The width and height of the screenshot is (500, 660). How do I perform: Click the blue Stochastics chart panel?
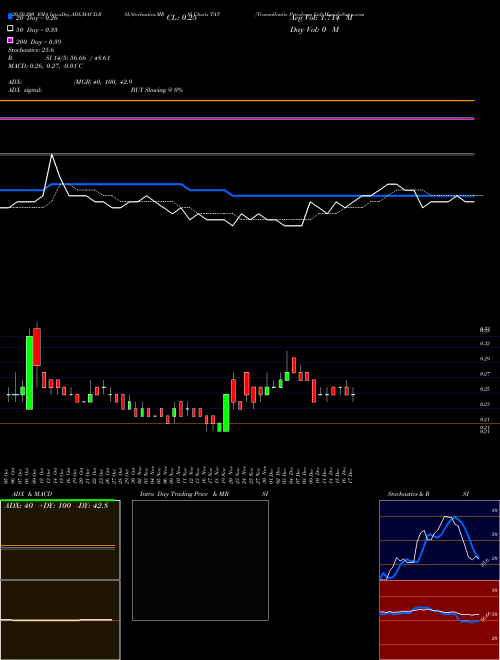[439, 540]
